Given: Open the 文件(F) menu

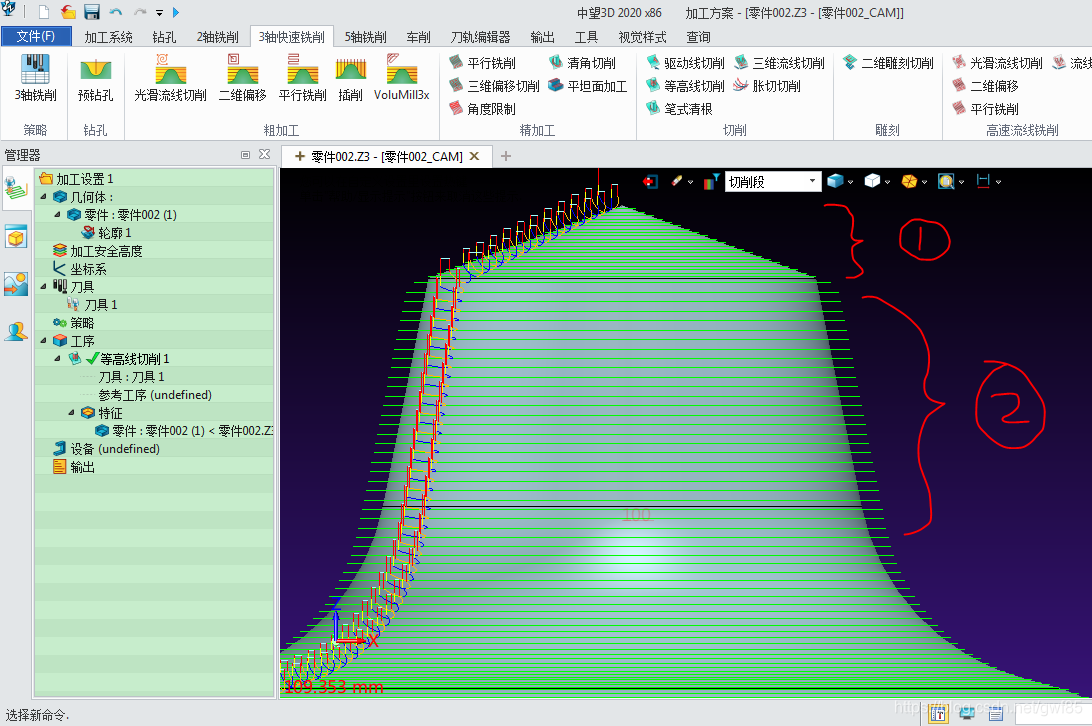Looking at the screenshot, I should [36, 37].
